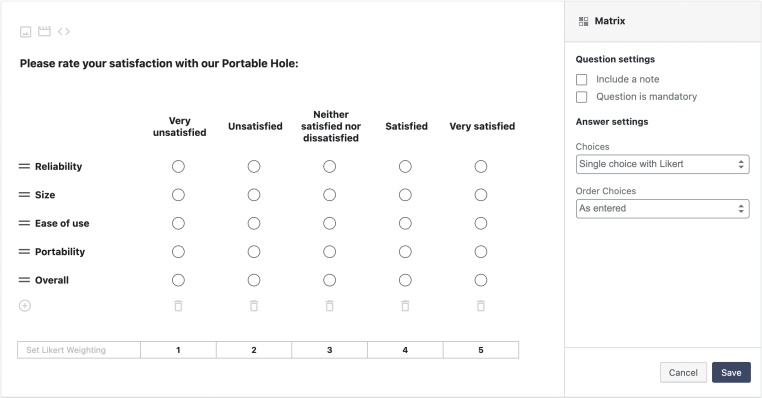The width and height of the screenshot is (762, 398).
Task: Check the Question is mandatory box
Action: [581, 97]
